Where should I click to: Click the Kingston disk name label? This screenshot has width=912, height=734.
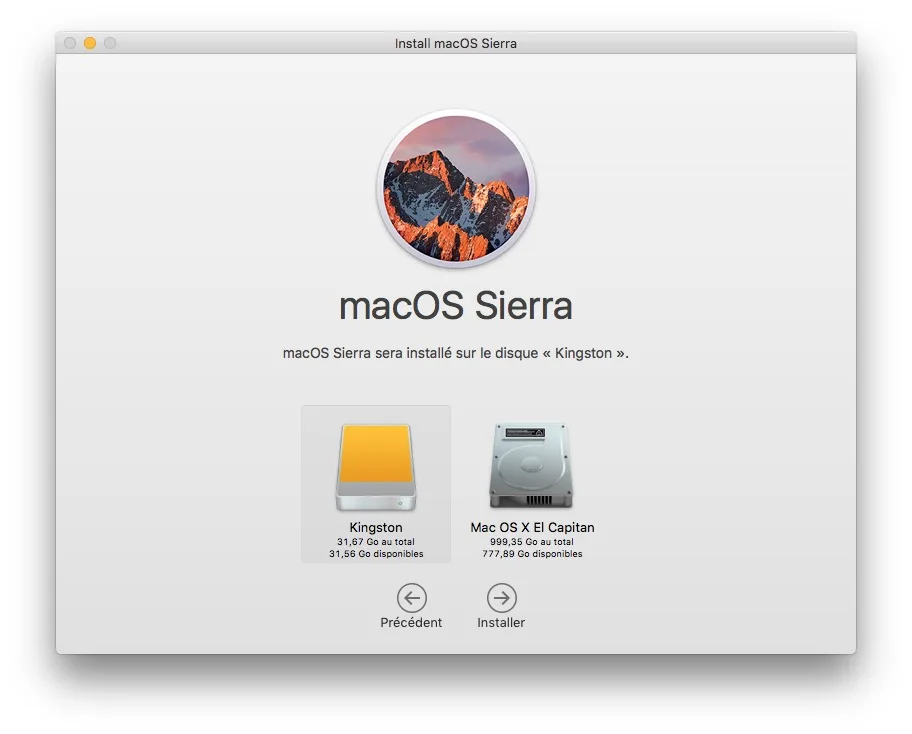click(x=375, y=527)
